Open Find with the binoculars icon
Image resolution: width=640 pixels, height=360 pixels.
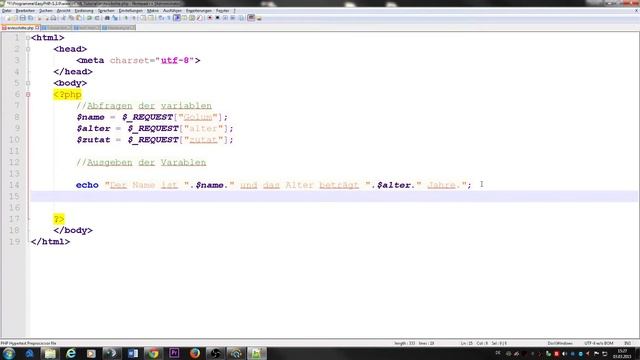[107, 18]
